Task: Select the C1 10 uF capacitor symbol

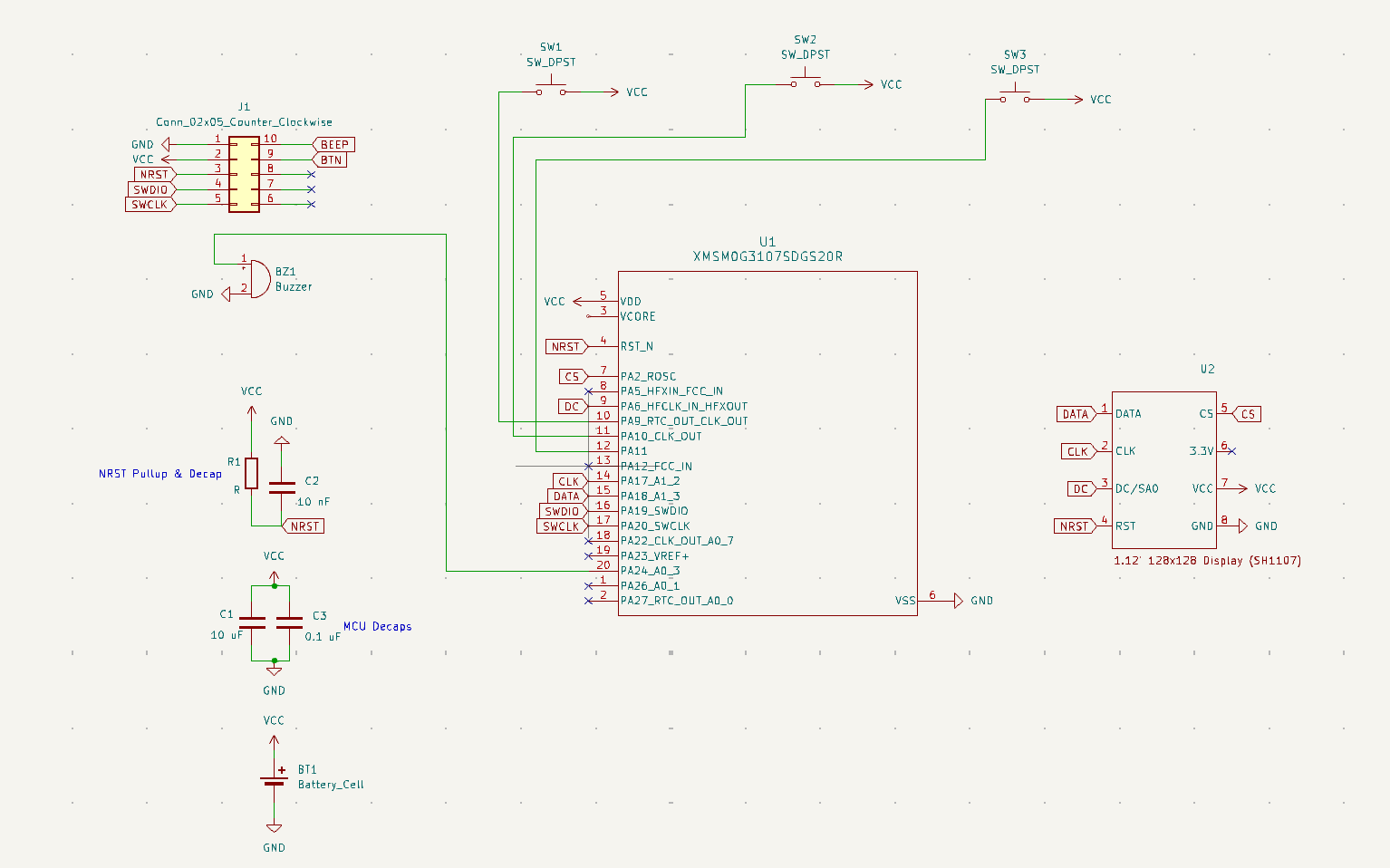Action: click(252, 623)
